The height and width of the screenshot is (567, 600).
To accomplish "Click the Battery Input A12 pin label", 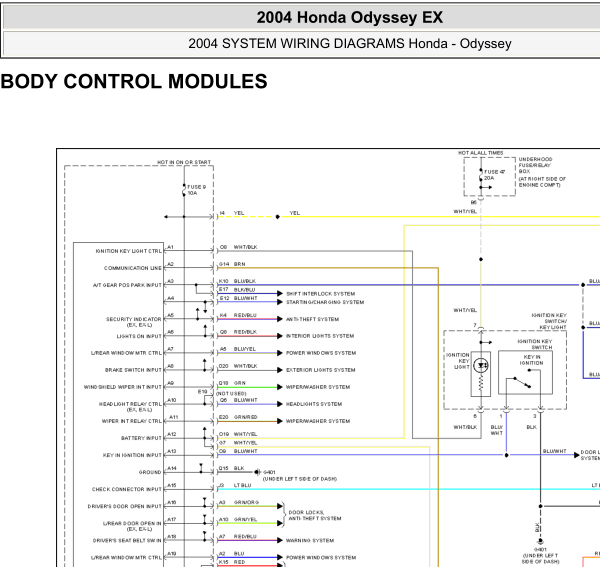I will click(172, 434).
